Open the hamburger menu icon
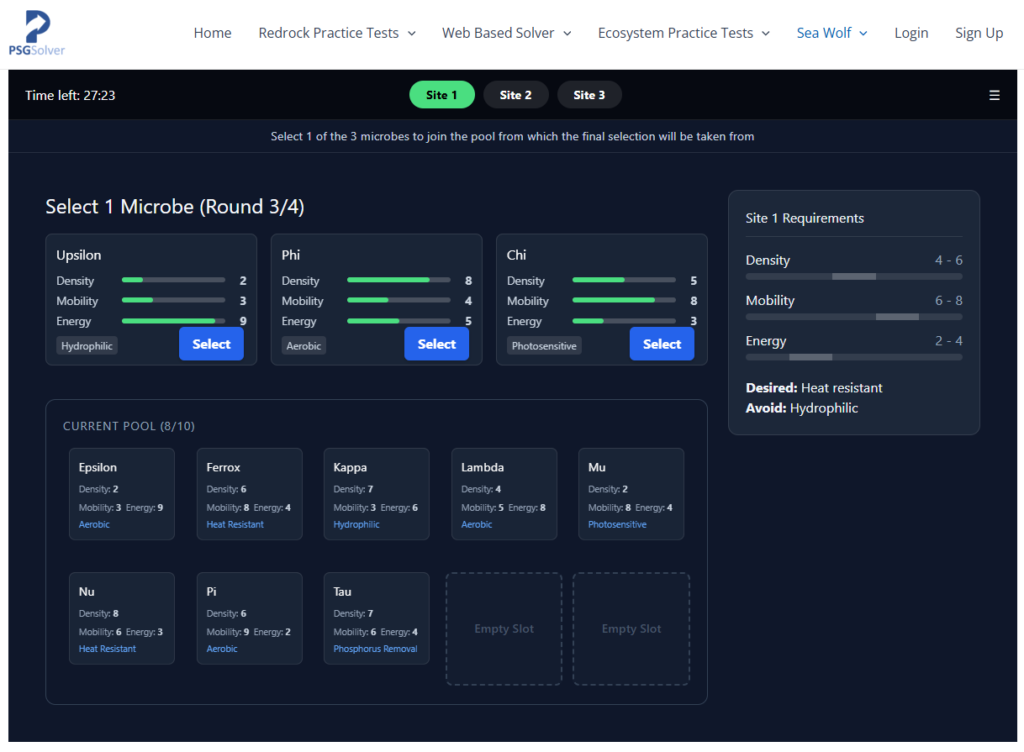 pyautogui.click(x=994, y=95)
